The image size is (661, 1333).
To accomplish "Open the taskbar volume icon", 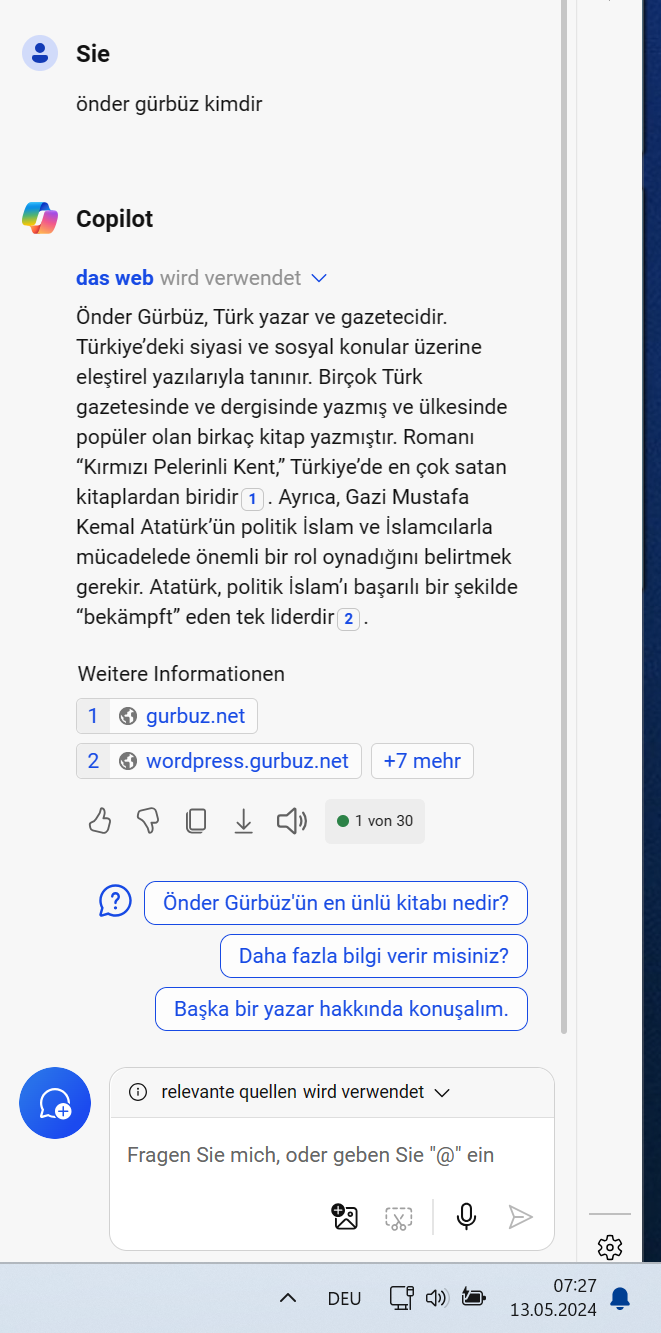I will (435, 1298).
